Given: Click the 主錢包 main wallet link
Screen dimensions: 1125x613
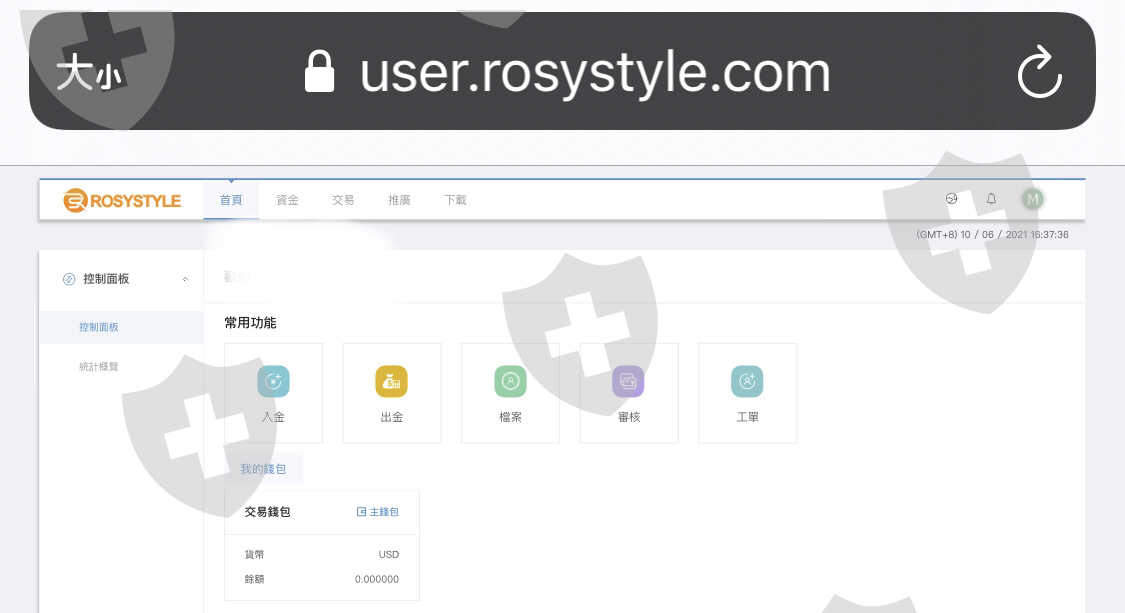Looking at the screenshot, I should pos(378,512).
